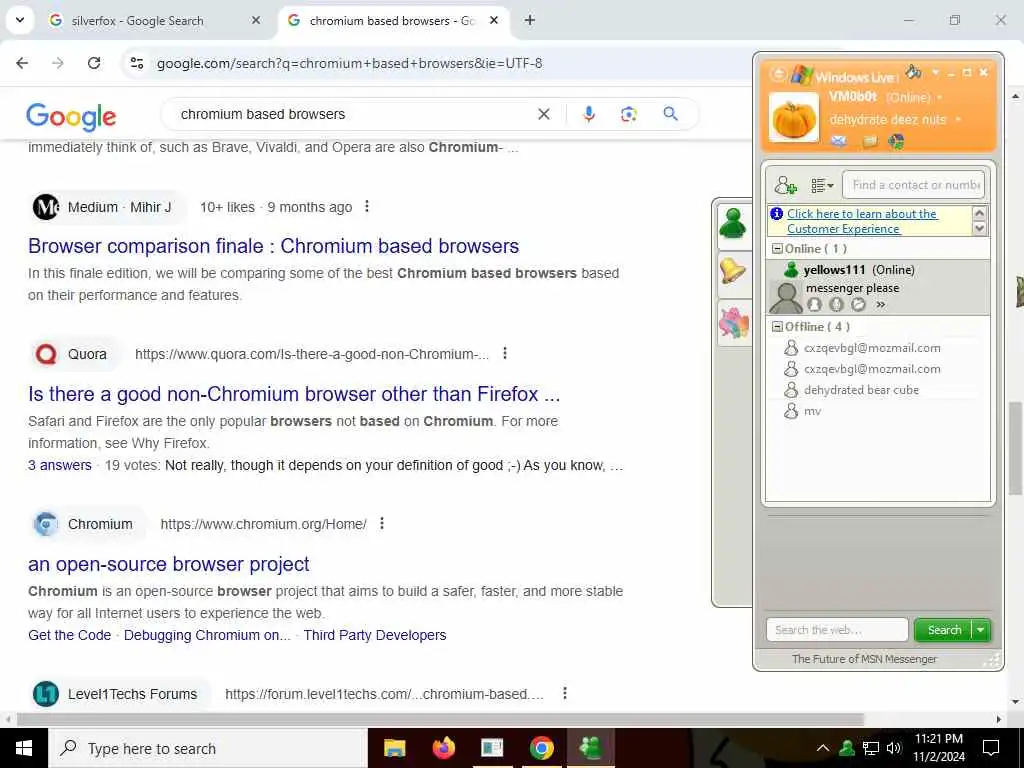Viewport: 1024px width, 768px height.
Task: Open Browser comparison finale Medium result
Action: click(274, 246)
